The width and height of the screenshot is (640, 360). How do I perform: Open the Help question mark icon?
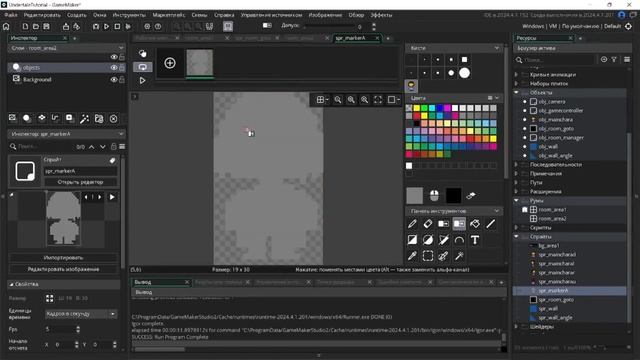[158, 27]
